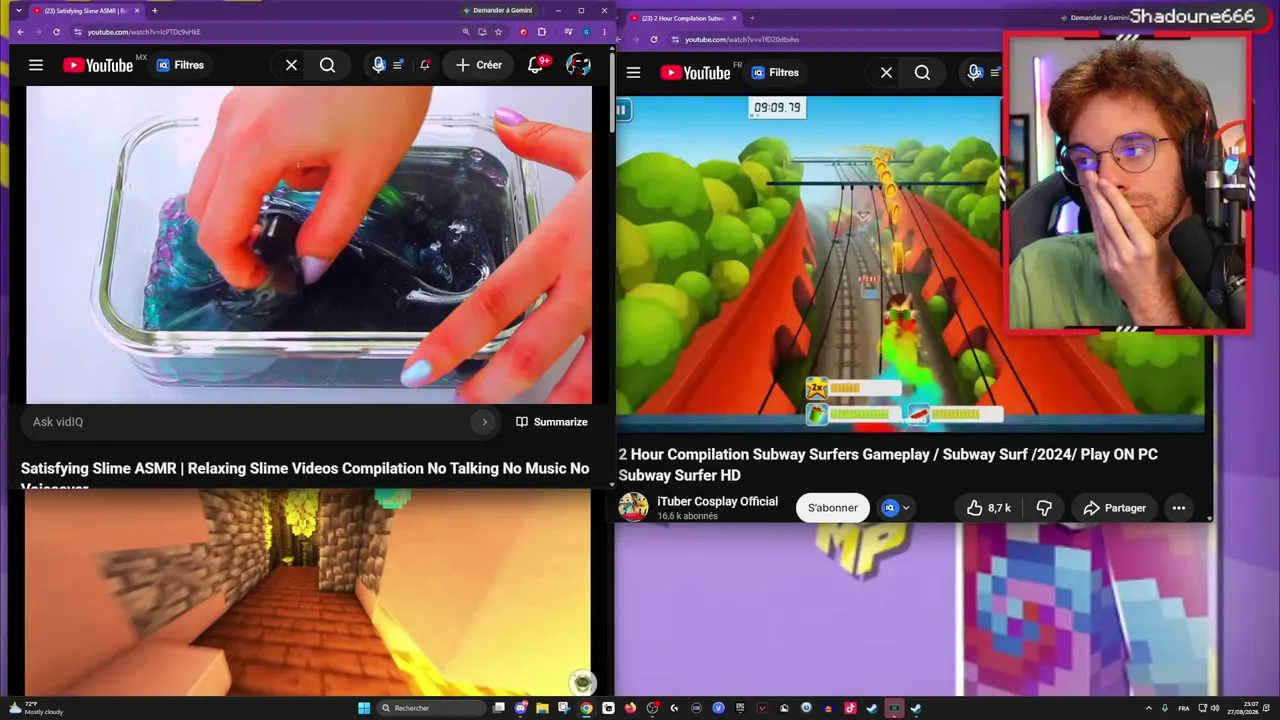Open the account avatar menu in the left window

578,65
